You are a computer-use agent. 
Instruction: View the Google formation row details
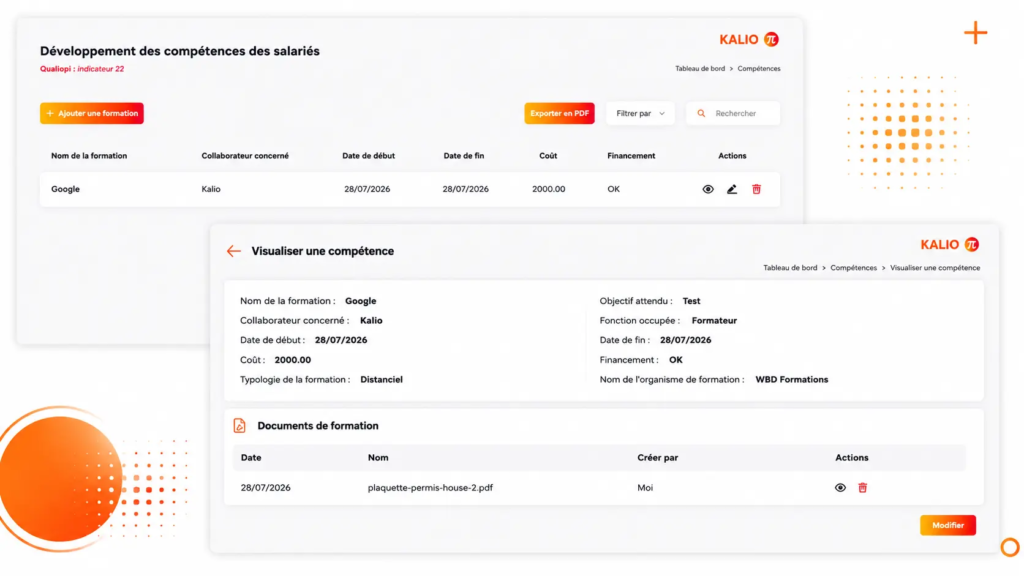[708, 189]
